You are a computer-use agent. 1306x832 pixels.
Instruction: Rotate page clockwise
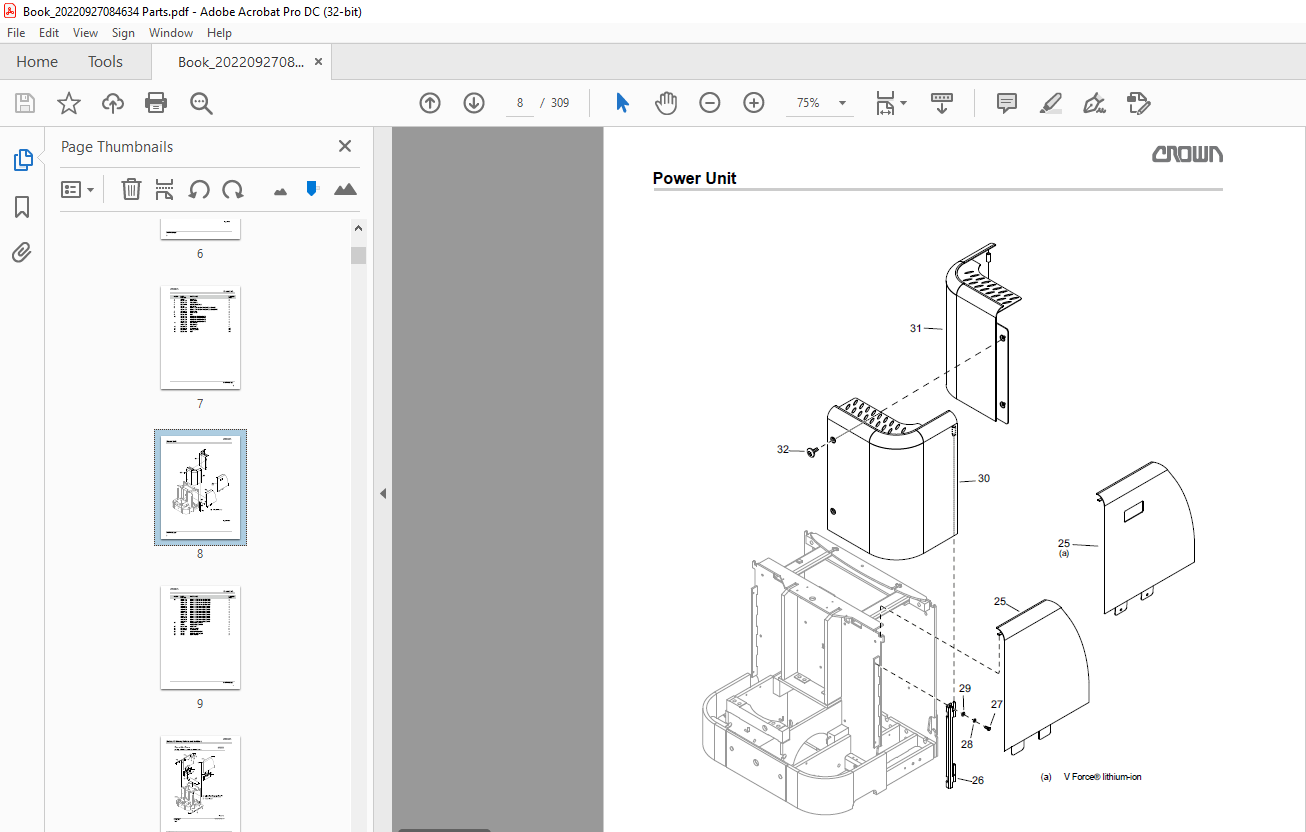pyautogui.click(x=233, y=189)
